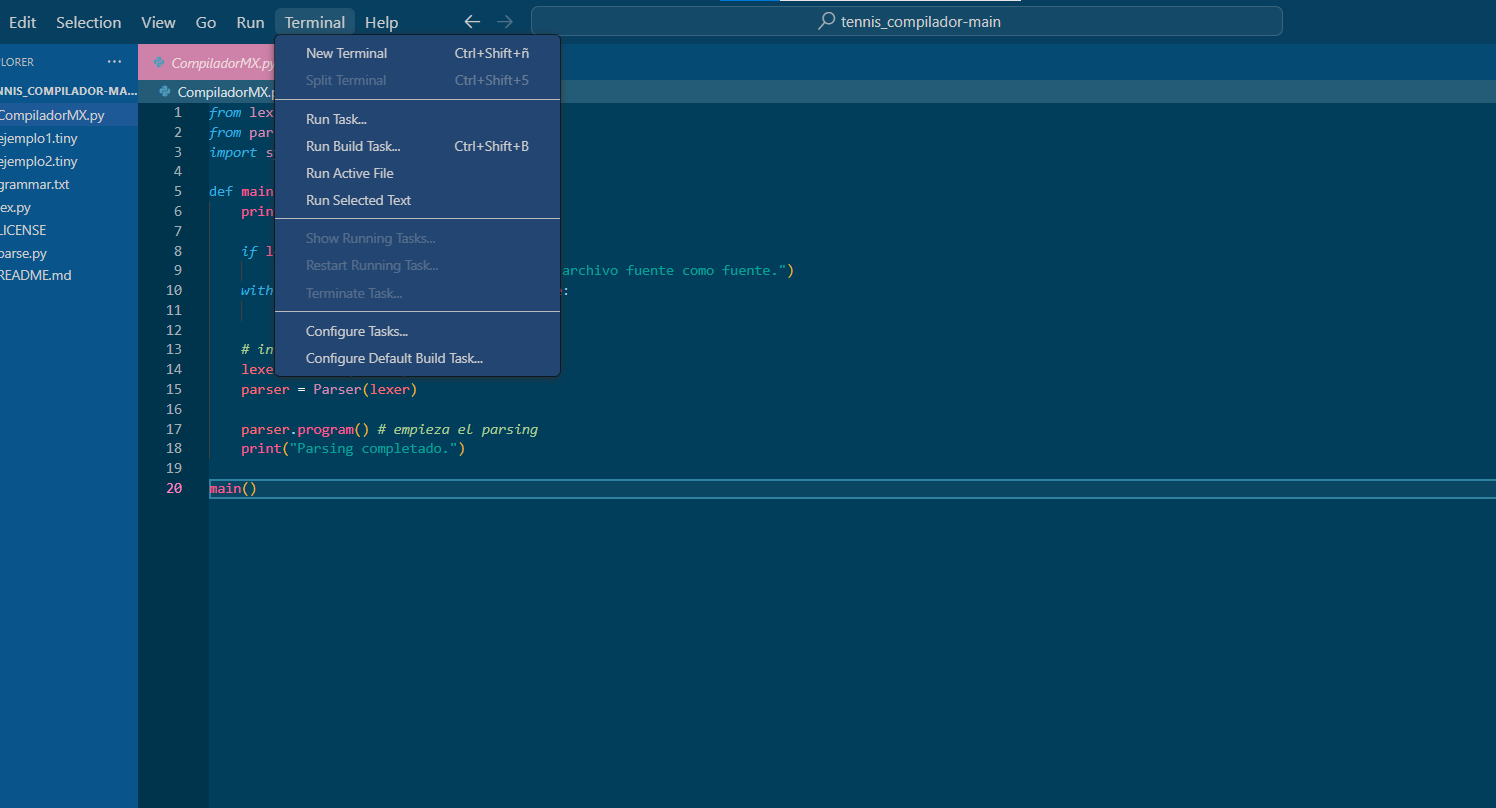Open the Run menu
Screen dimensions: 1496x808
click(250, 21)
